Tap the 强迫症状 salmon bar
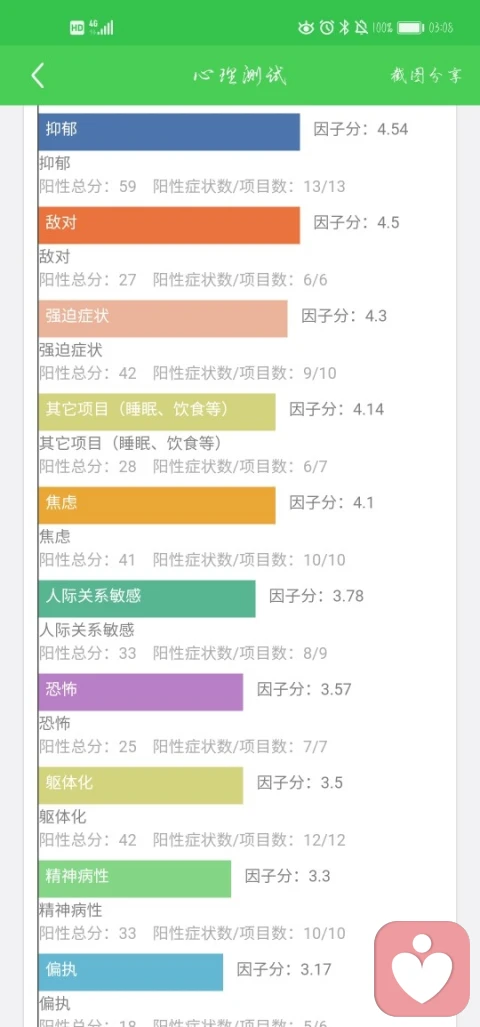Screen dimensions: 480x1027 162,318
